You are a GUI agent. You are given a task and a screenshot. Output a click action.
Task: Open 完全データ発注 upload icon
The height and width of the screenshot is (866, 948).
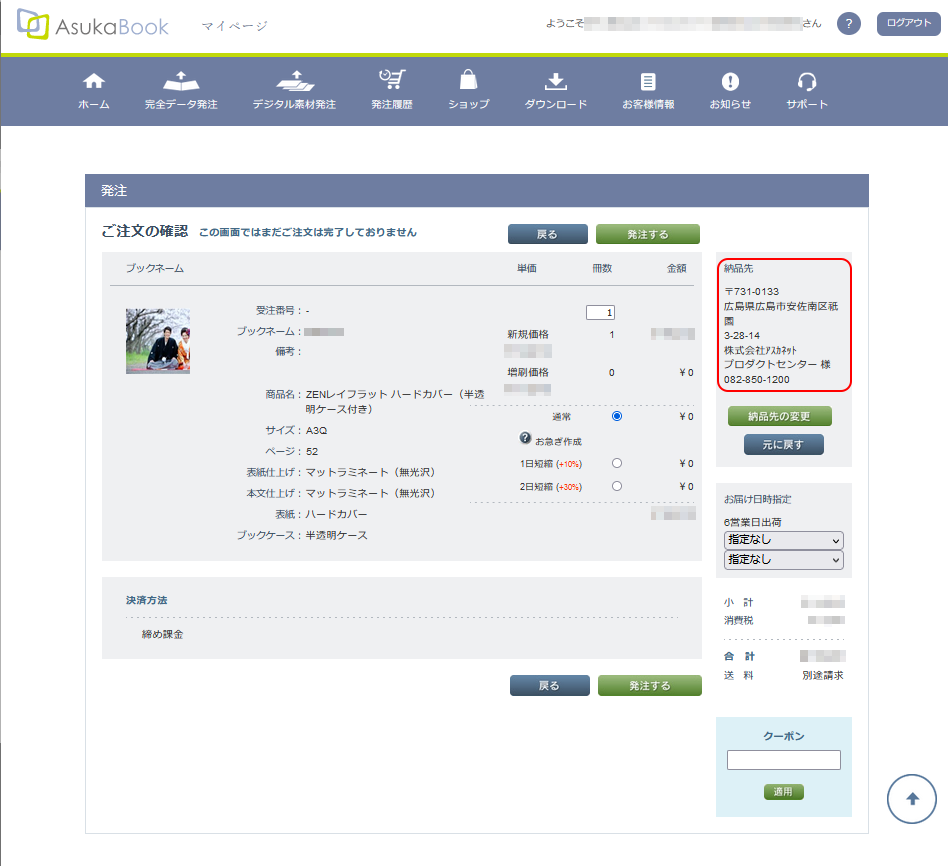pyautogui.click(x=180, y=82)
